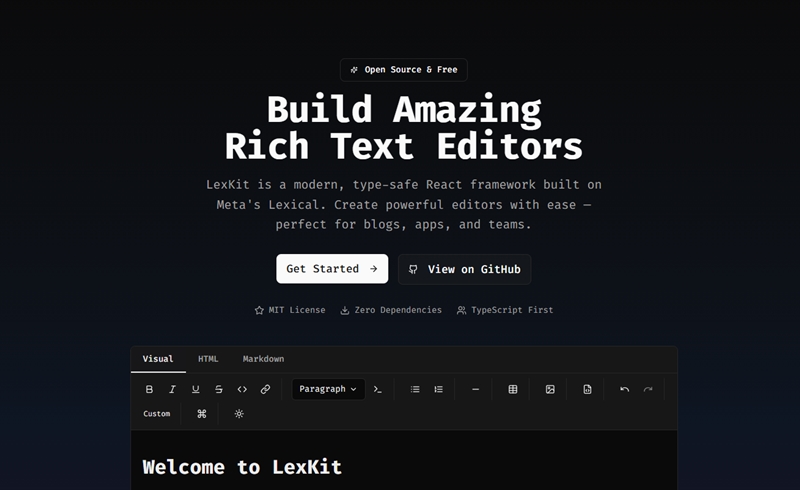This screenshot has width=800, height=490.
Task: Create a bulleted list
Action: 415,389
